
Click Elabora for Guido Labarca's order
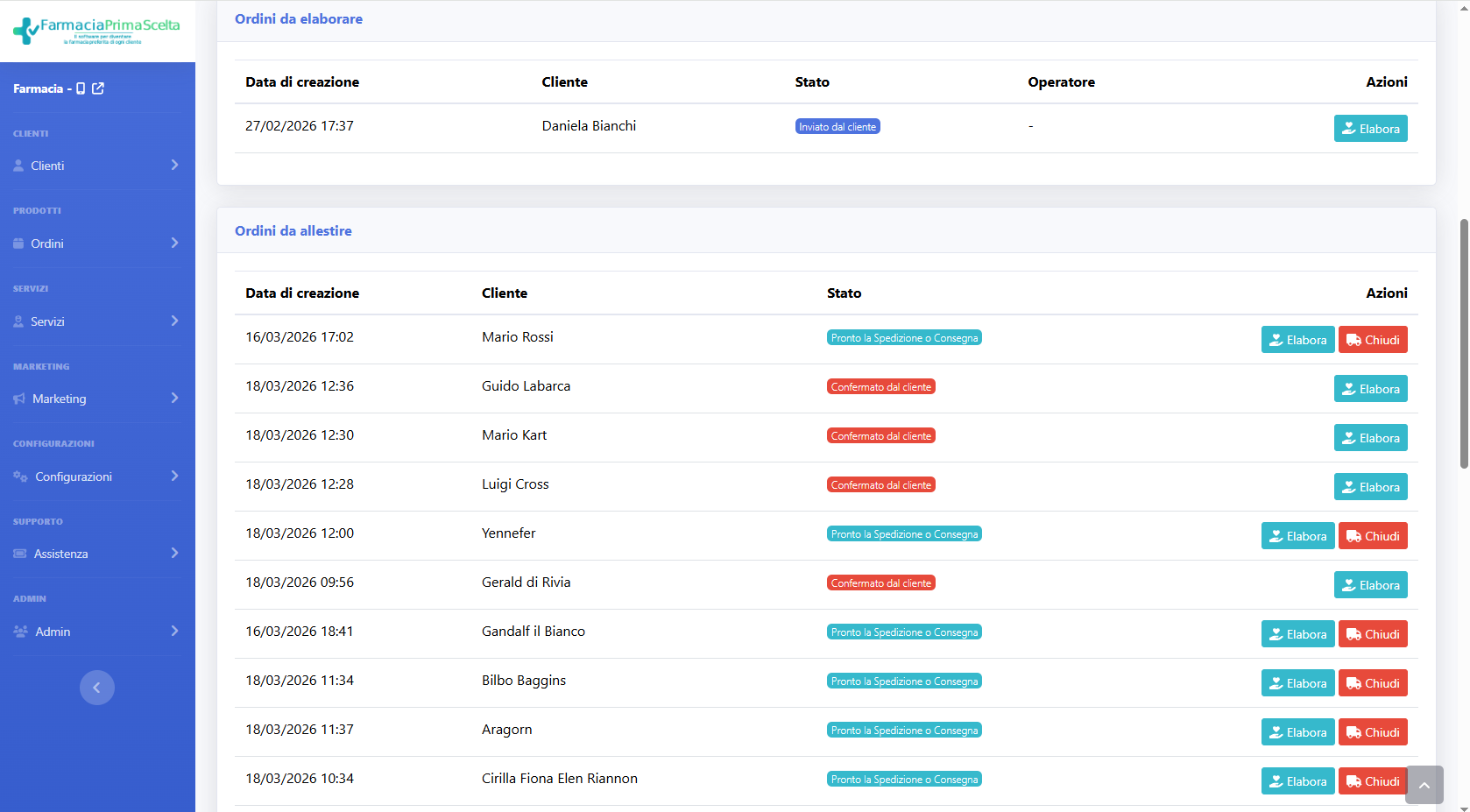(x=1370, y=389)
